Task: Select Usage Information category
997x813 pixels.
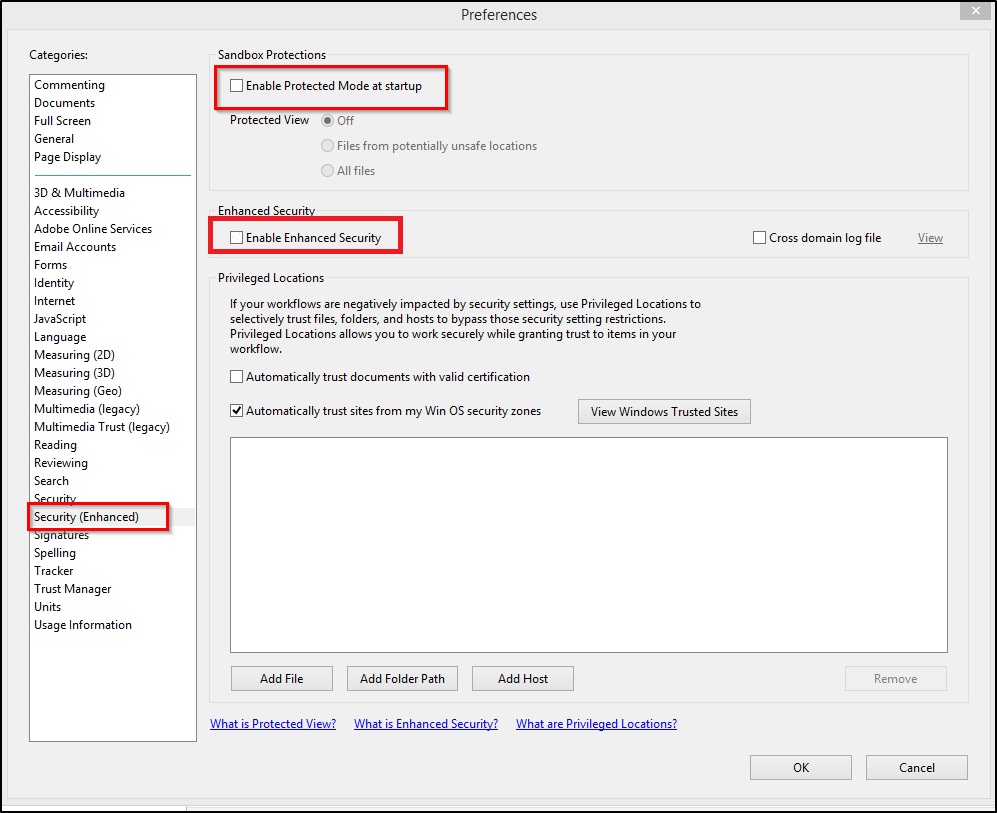Action: point(83,625)
